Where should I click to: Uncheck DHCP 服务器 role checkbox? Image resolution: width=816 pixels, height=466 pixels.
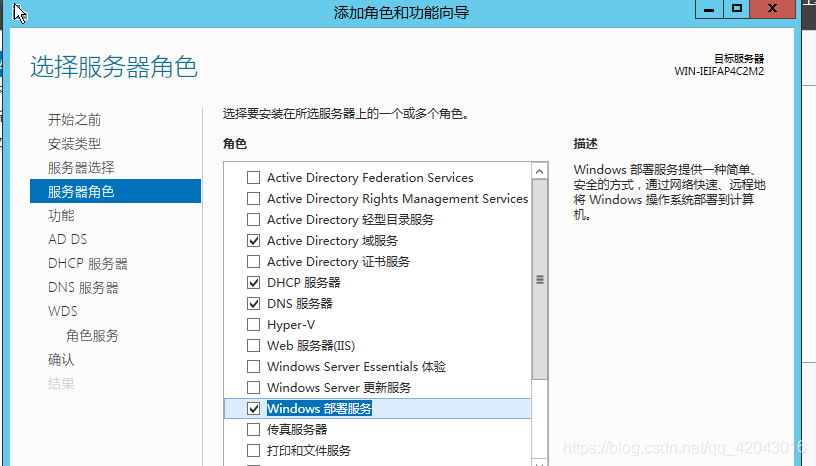coord(253,282)
